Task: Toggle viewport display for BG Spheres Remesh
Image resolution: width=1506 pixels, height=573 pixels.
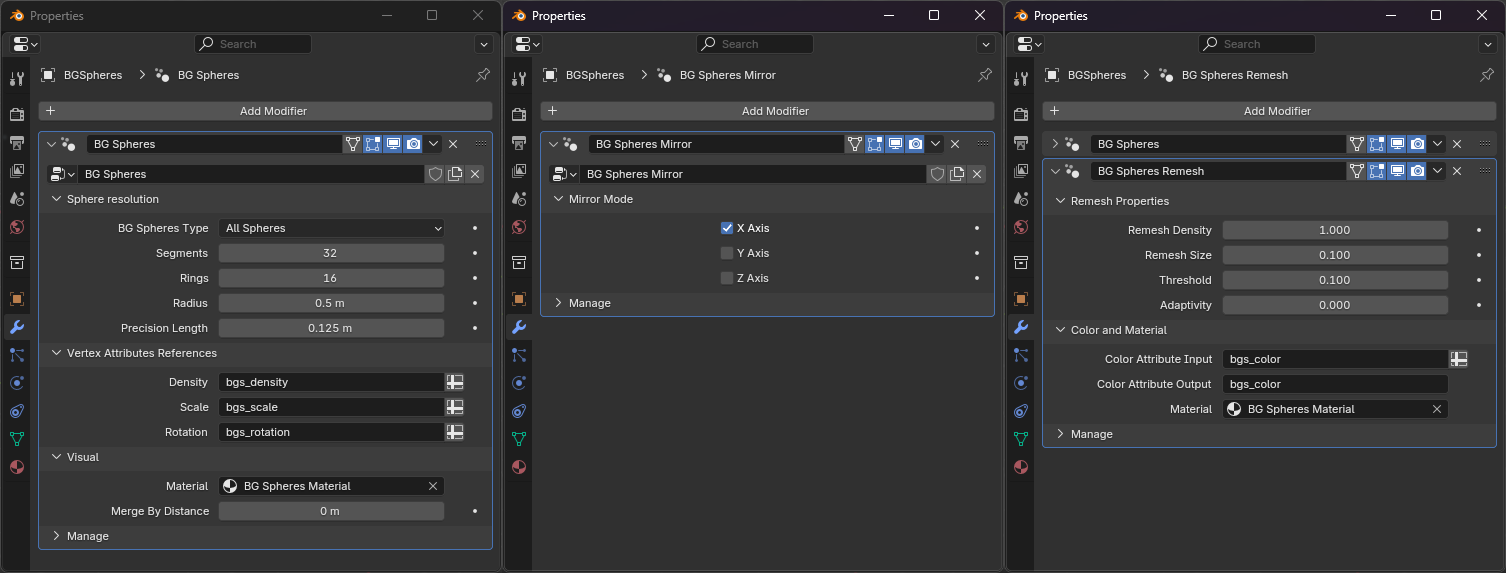Action: click(x=1397, y=171)
